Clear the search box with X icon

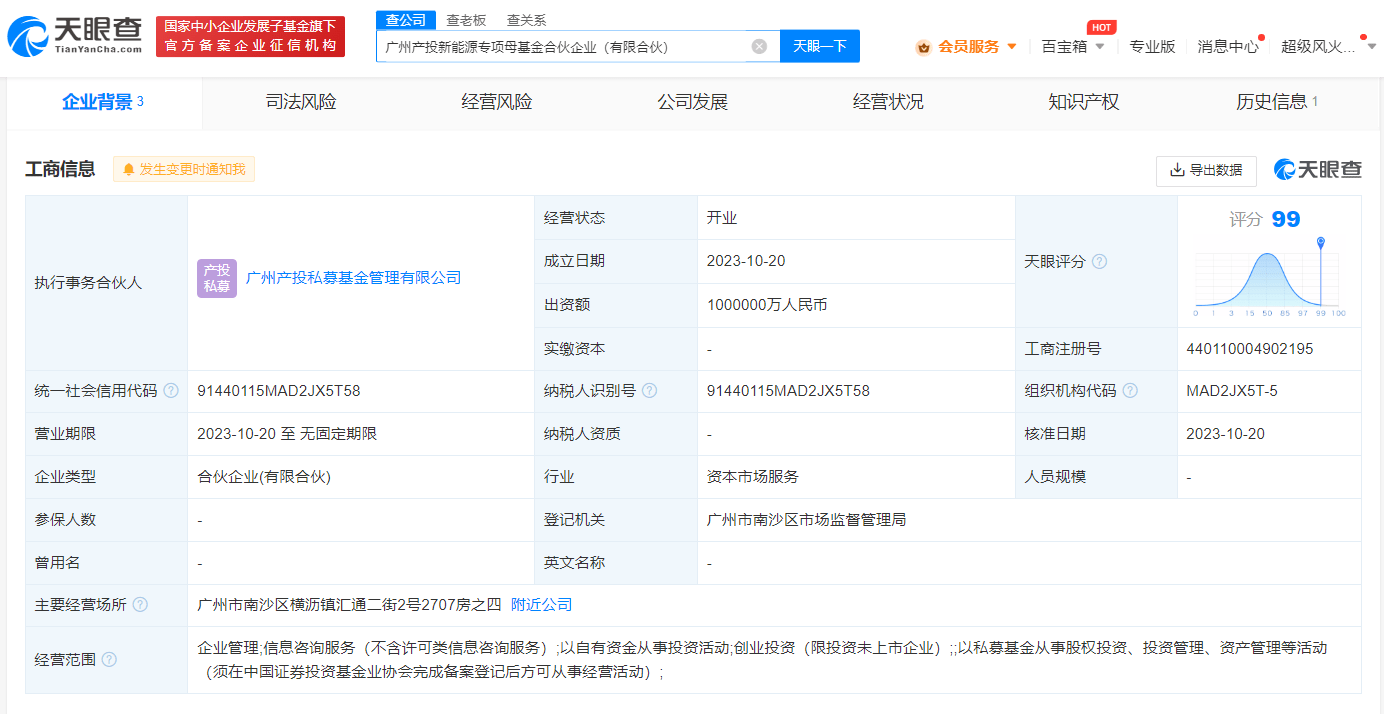pyautogui.click(x=759, y=46)
